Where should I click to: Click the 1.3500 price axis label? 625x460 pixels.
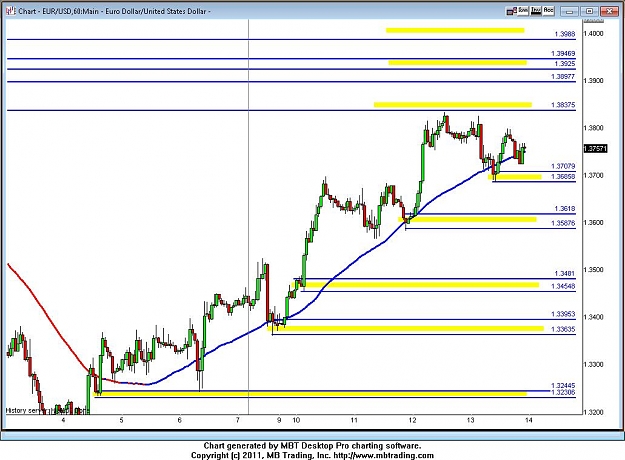pyautogui.click(x=593, y=270)
